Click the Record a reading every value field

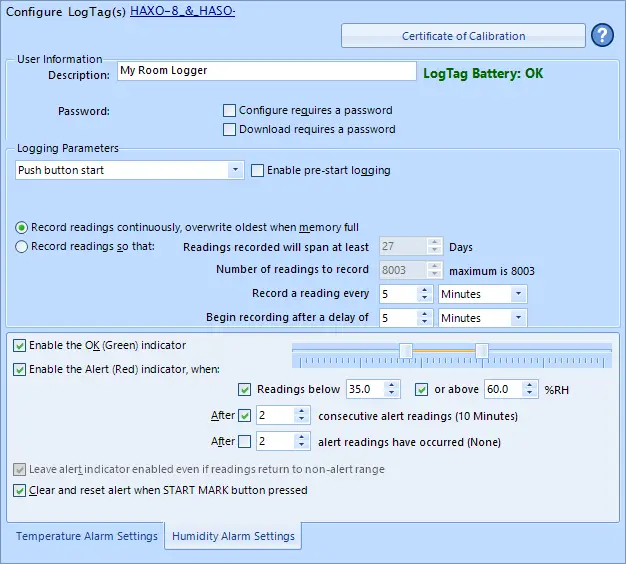(x=398, y=294)
